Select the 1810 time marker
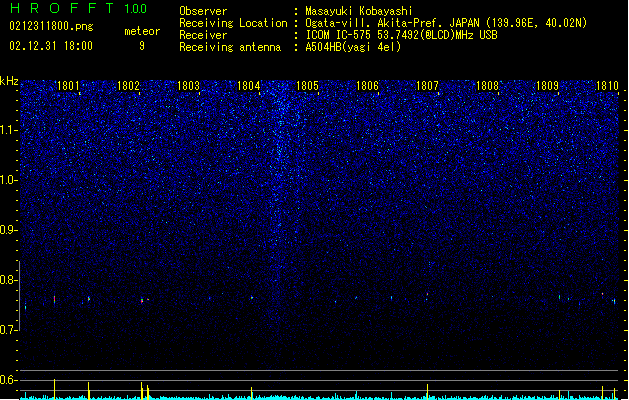Image resolution: width=629 pixels, height=400 pixels. (x=607, y=86)
